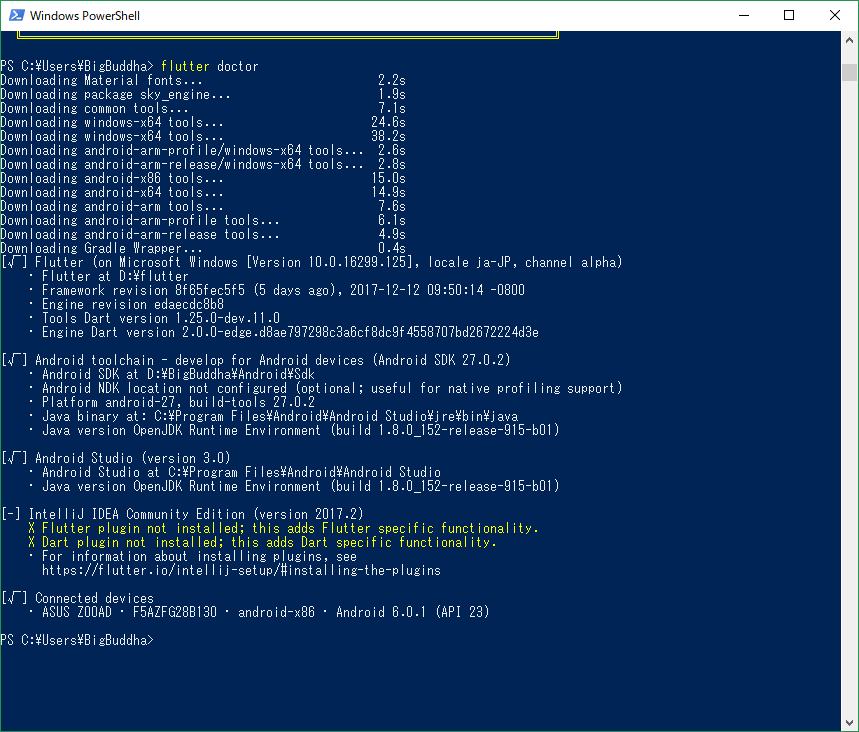Click 'IntelliJ IDEA Community Edition' header
The image size is (859, 732).
coord(182,514)
